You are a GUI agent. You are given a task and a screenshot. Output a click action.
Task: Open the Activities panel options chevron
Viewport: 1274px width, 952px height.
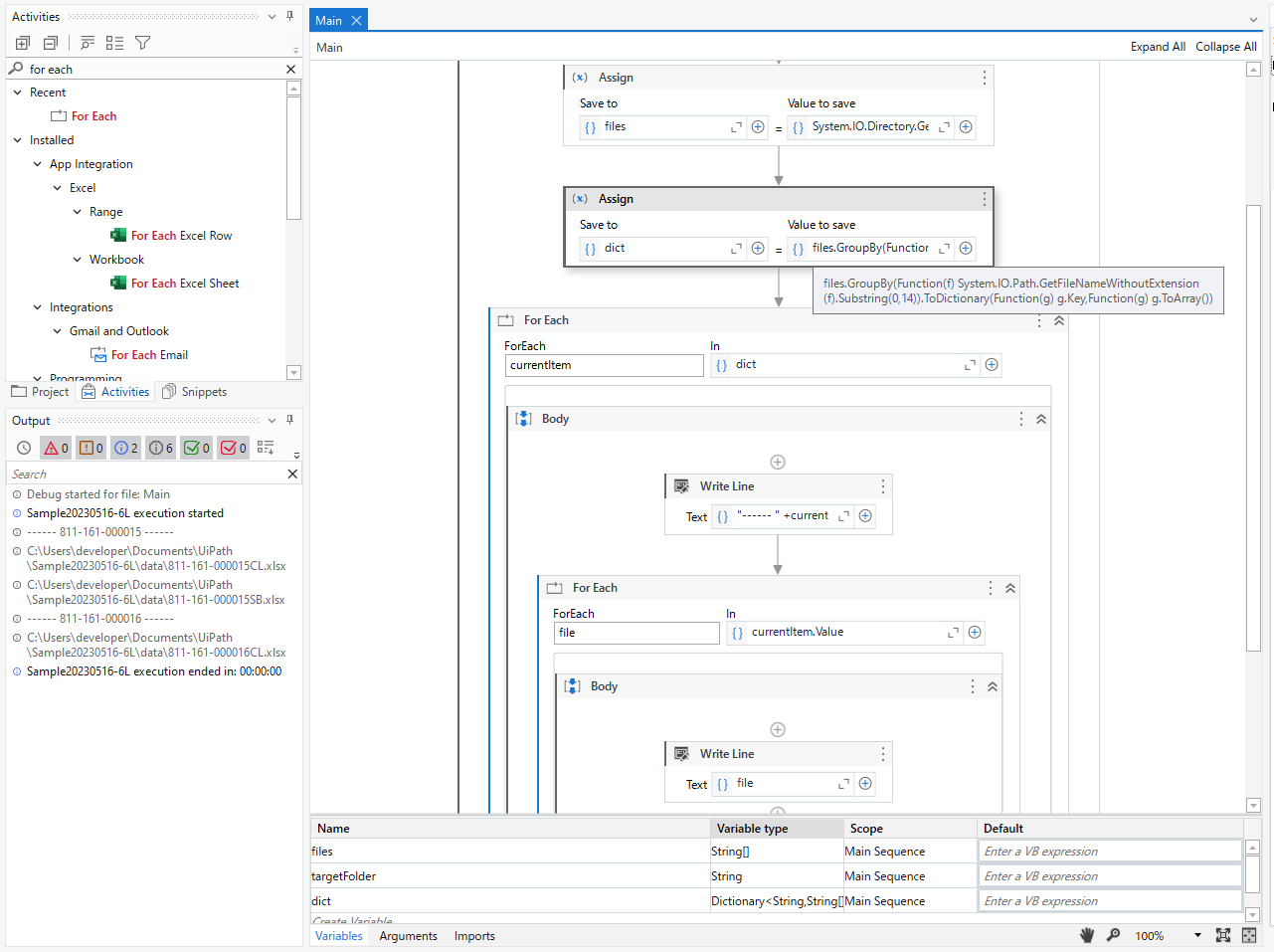point(272,17)
